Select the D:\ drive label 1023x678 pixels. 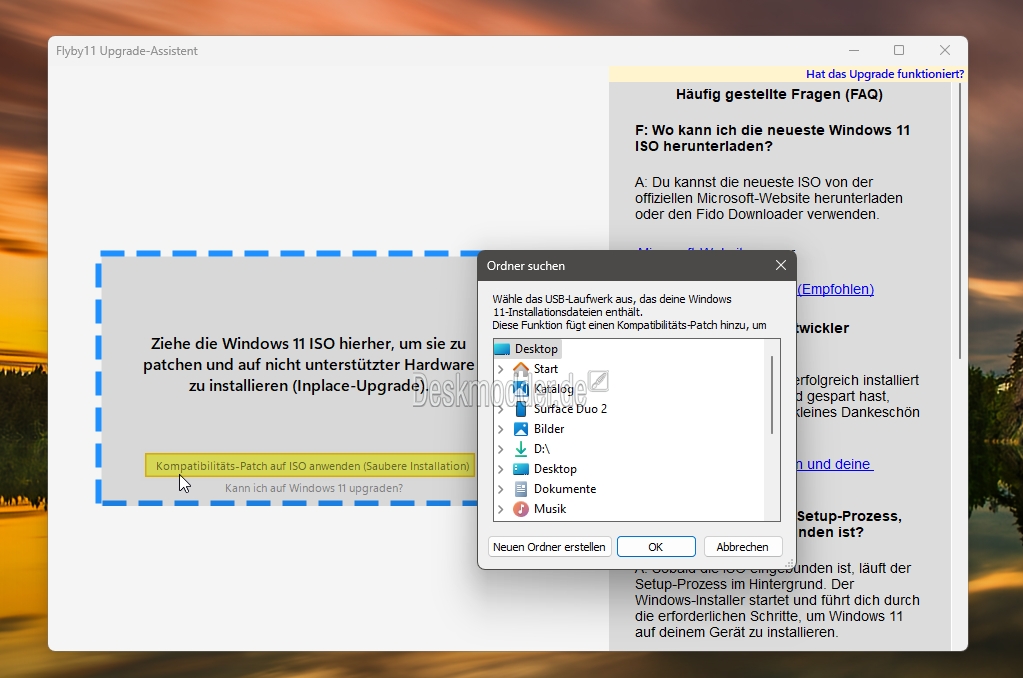[x=542, y=449]
